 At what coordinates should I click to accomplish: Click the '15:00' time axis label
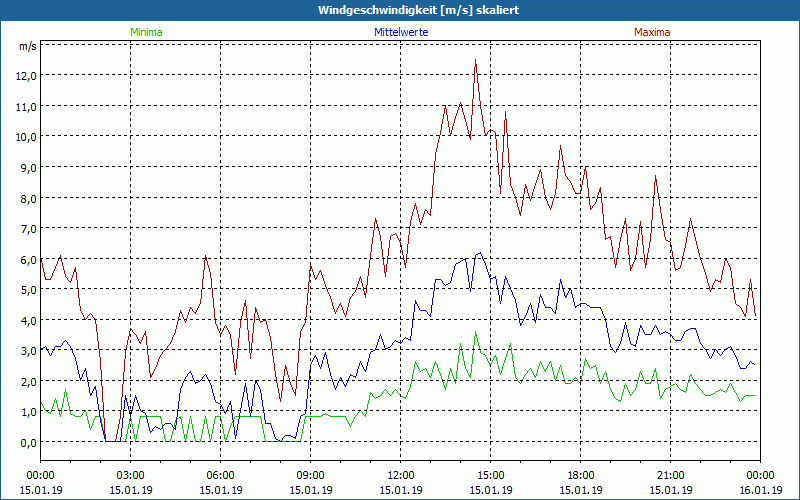pos(490,476)
